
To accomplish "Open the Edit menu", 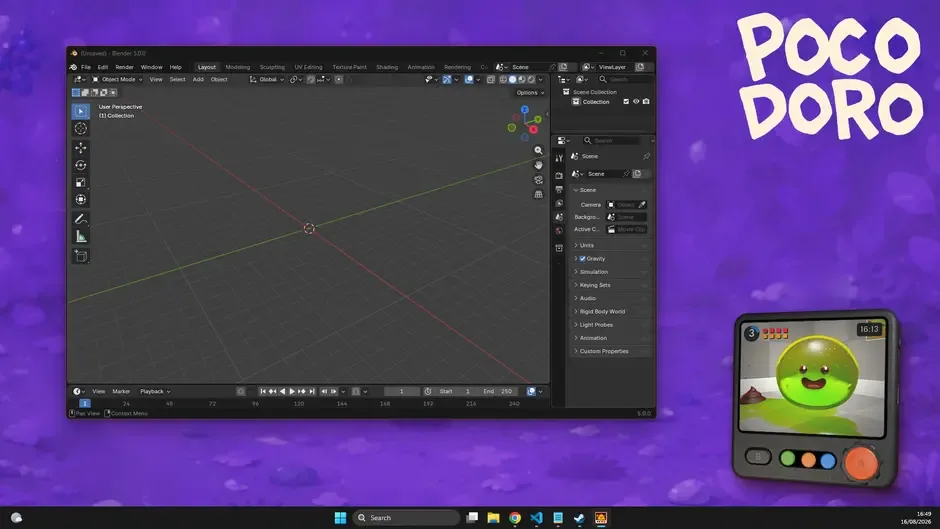I will [x=103, y=67].
